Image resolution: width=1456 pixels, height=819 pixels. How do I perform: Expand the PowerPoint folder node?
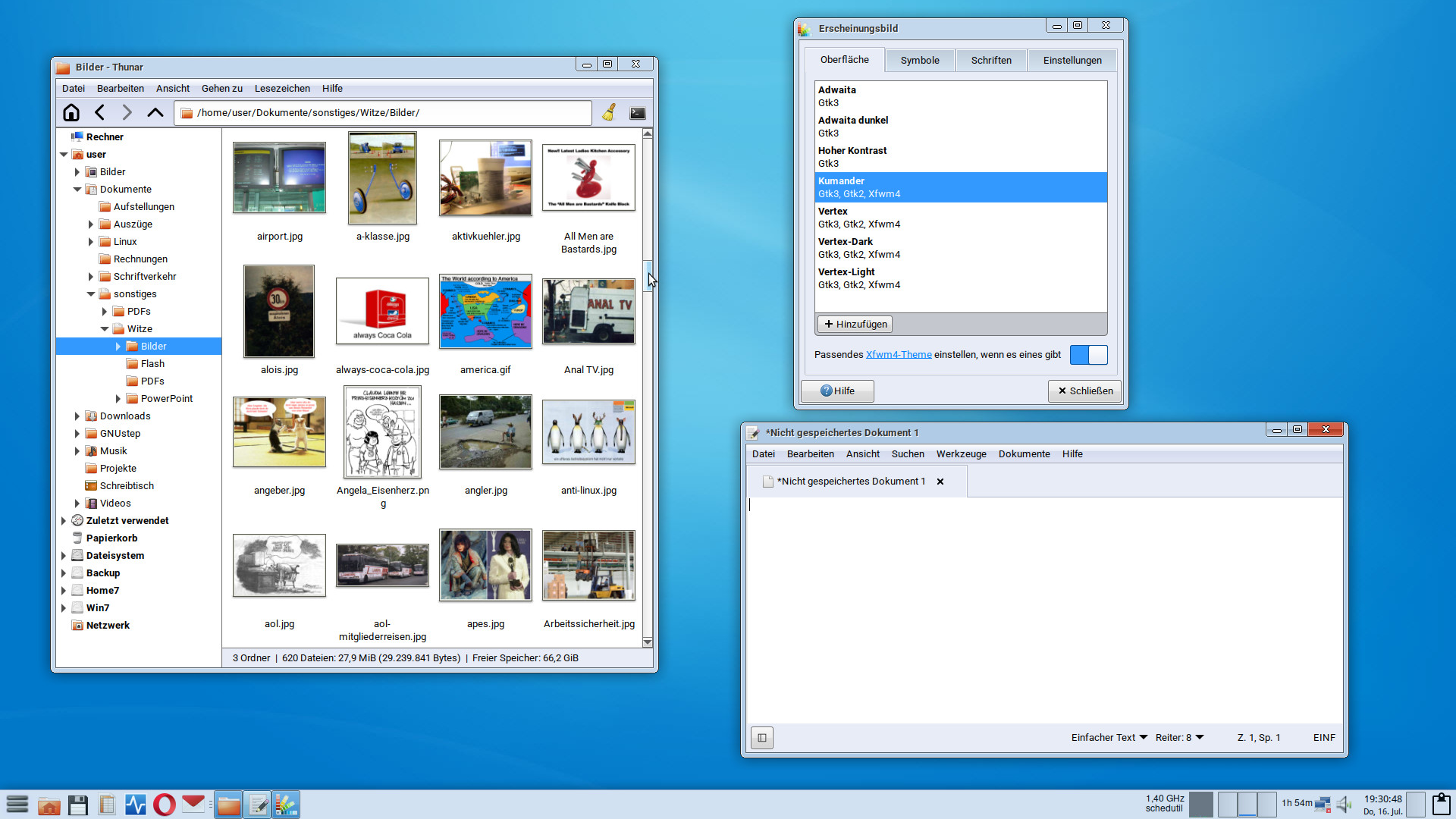[x=118, y=398]
